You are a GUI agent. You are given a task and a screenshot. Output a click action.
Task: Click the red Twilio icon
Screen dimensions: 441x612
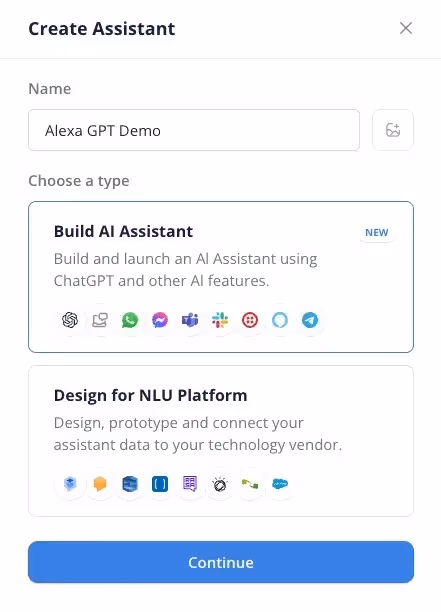(250, 320)
